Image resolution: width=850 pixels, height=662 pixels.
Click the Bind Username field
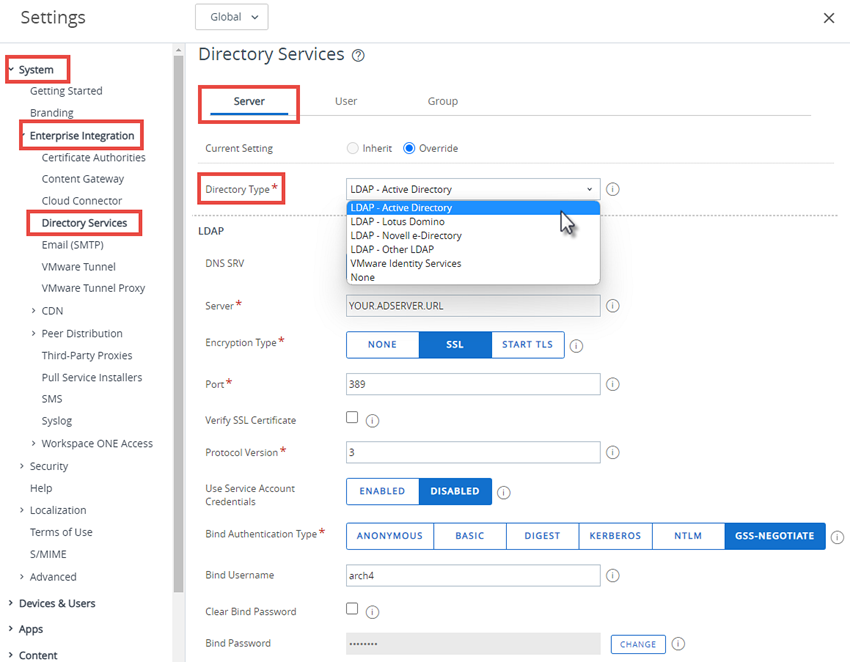[x=473, y=575]
